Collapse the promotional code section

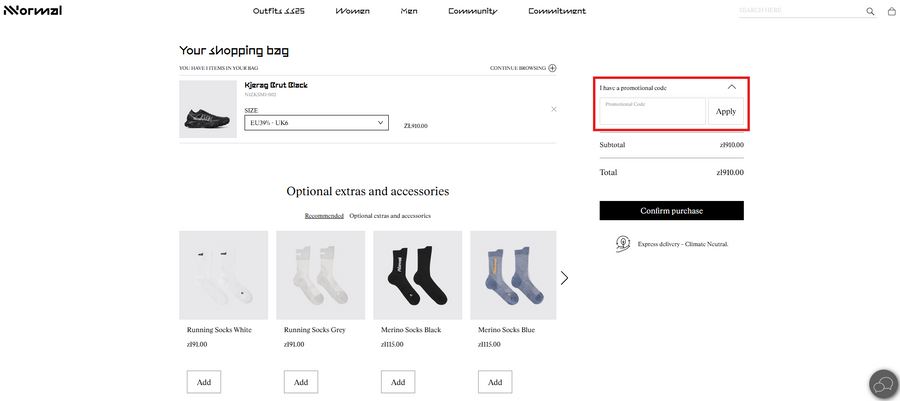coord(731,87)
